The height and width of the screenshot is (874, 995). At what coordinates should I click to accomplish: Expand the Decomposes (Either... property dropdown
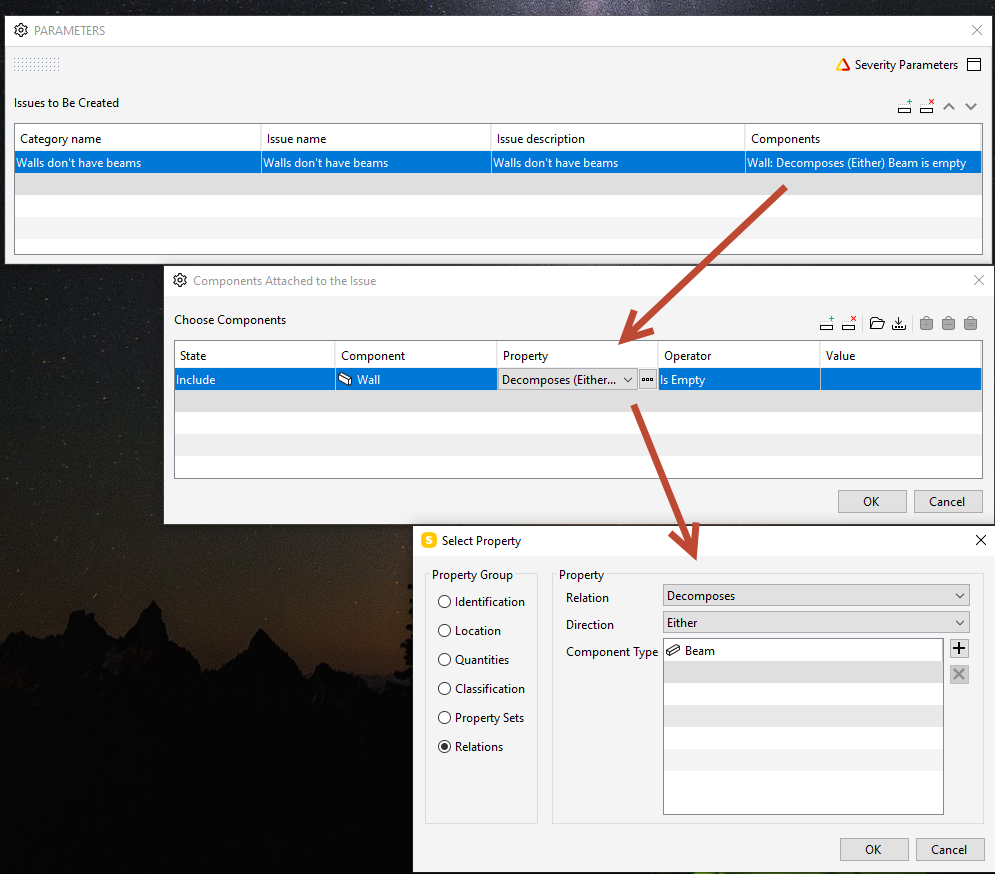pyautogui.click(x=568, y=380)
